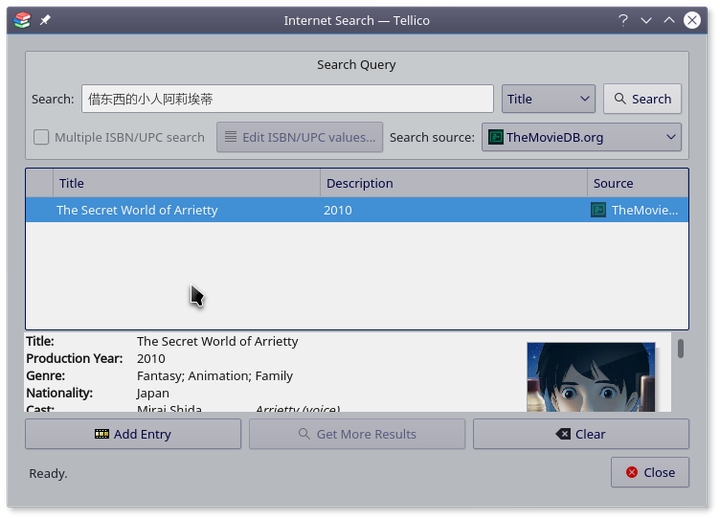Screen dimensions: 720x520
Task: Clear the search results
Action: pyautogui.click(x=580, y=434)
